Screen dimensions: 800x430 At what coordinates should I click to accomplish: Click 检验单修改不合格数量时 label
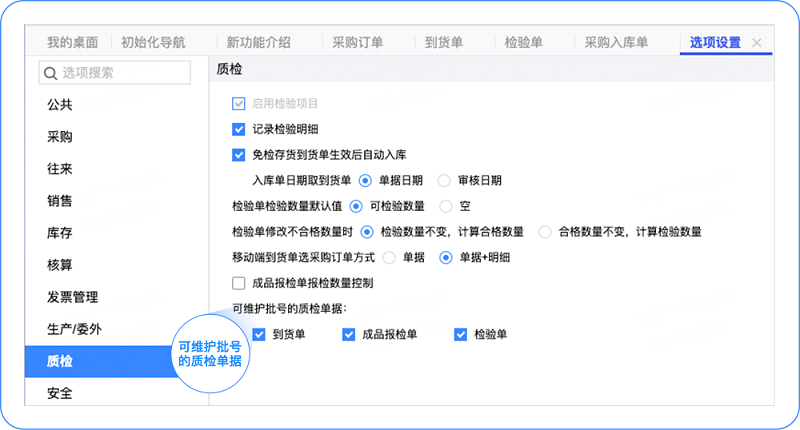(x=292, y=232)
